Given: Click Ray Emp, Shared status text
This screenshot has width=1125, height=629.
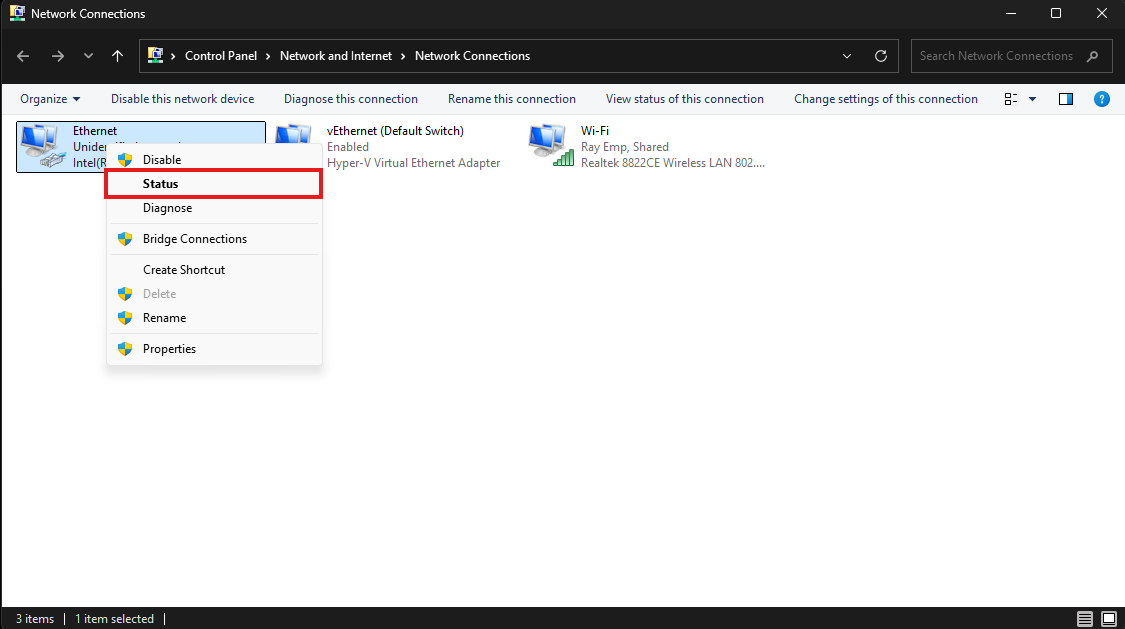Looking at the screenshot, I should tap(624, 147).
